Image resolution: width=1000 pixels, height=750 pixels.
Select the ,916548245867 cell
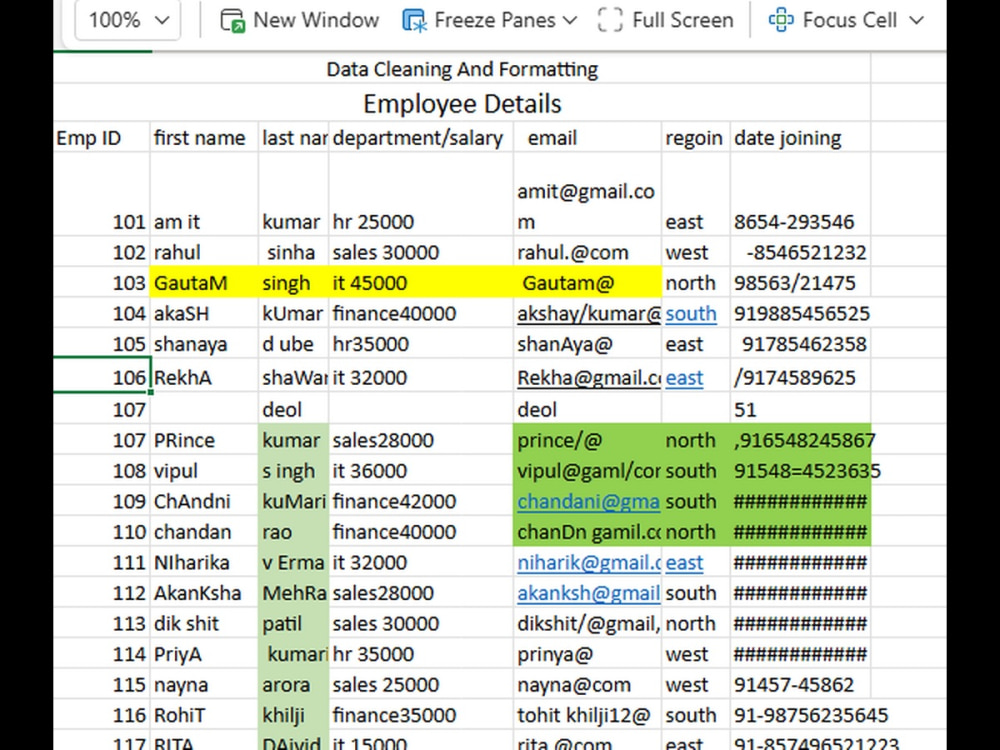(800, 440)
